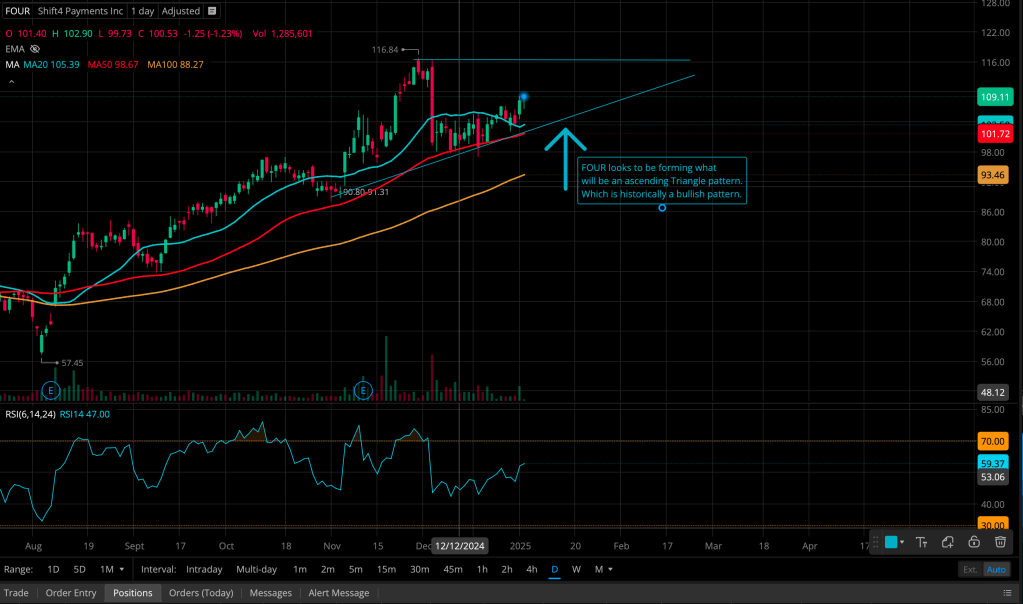
Task: Open chart settings icon next to Adjusted
Action: tap(213, 11)
